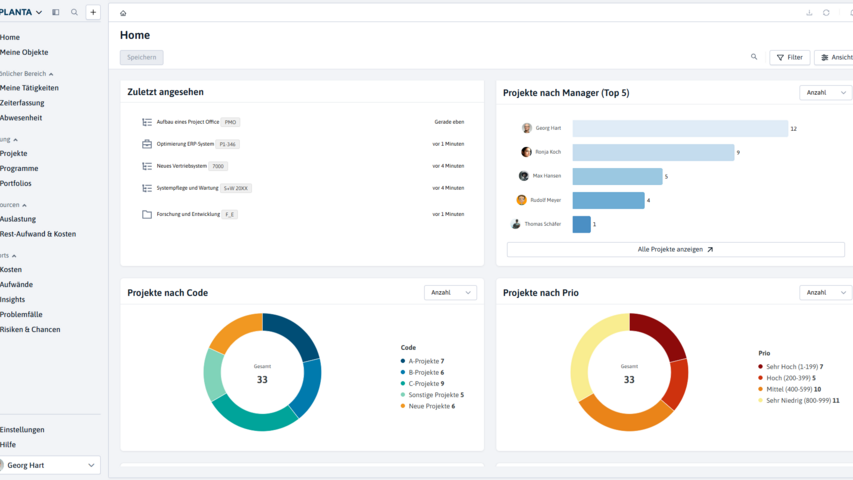Open Aufwände report
This screenshot has height=480, width=853.
16,285
